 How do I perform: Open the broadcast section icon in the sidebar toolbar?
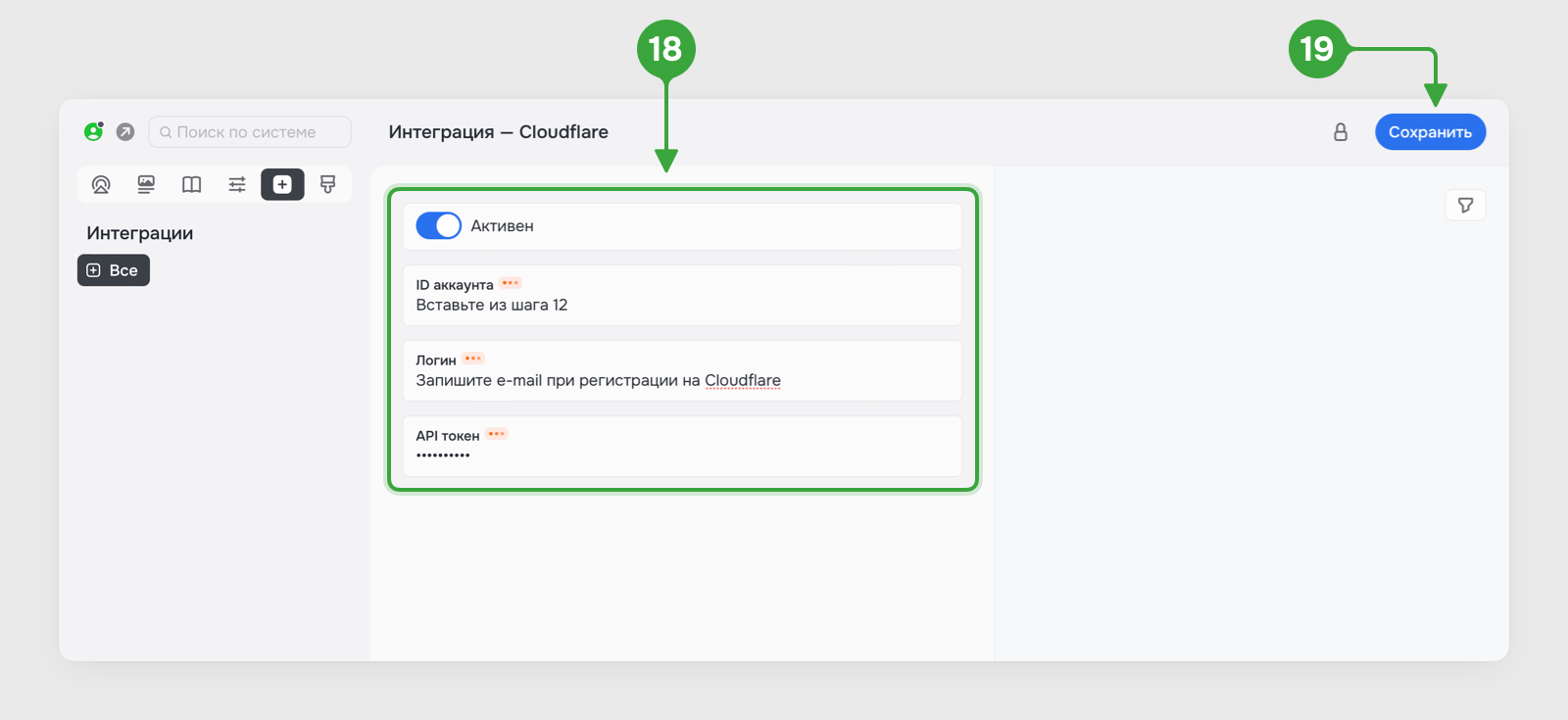[x=101, y=184]
